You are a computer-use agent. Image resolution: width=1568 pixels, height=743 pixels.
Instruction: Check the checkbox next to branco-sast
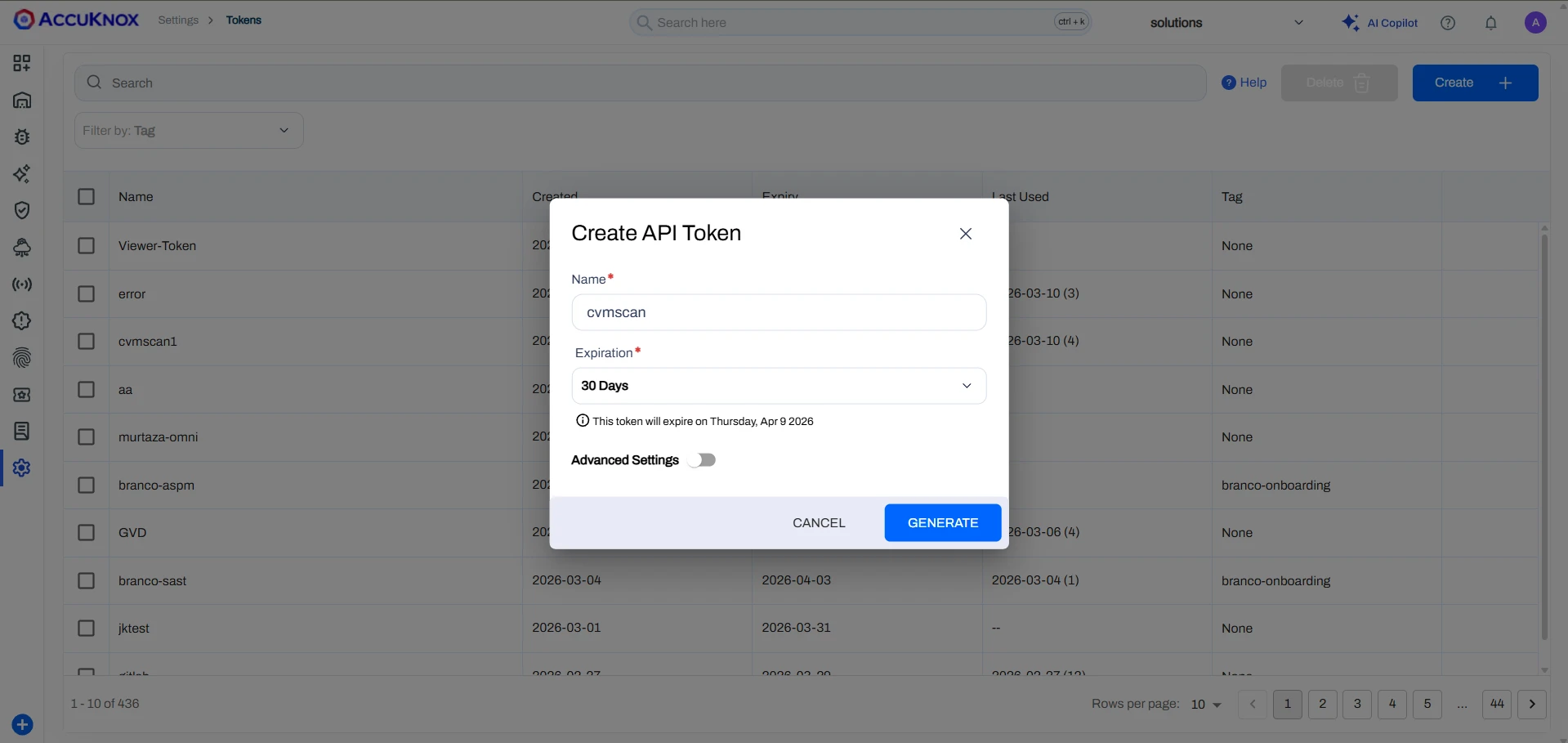point(86,580)
